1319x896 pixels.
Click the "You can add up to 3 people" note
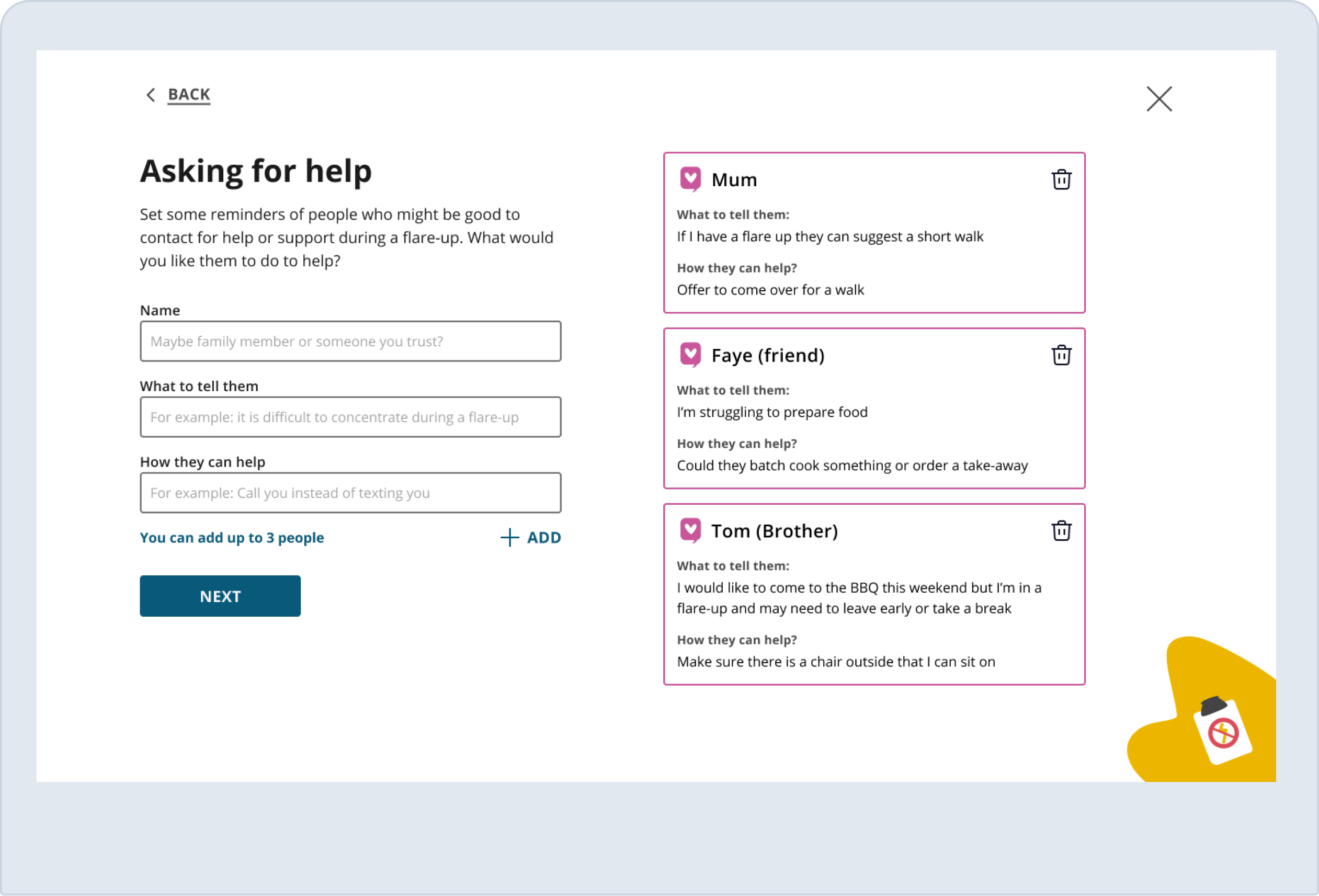click(x=232, y=537)
